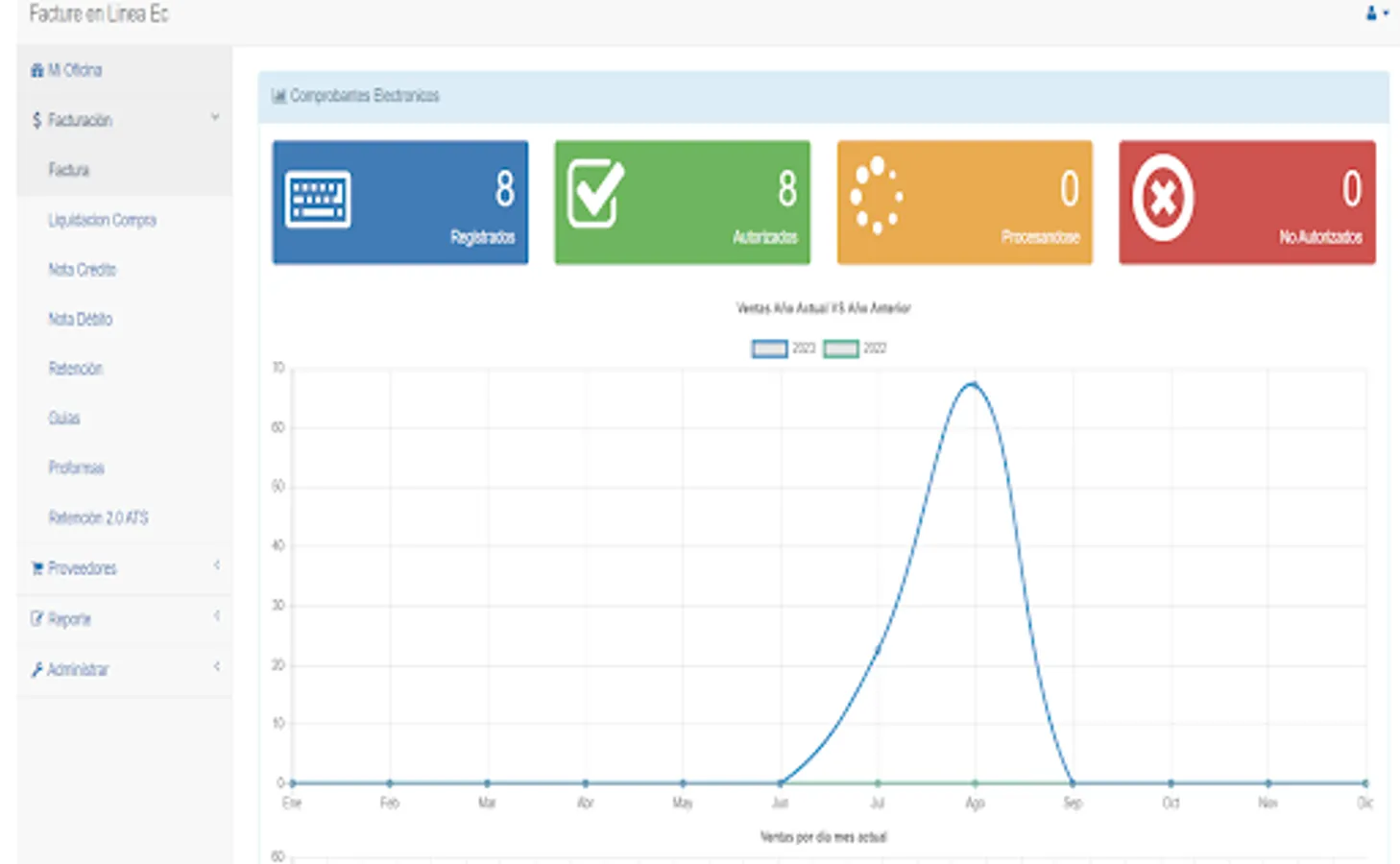Image resolution: width=1400 pixels, height=864 pixels.
Task: Toggle the 2022 green legend swatch
Action: pyautogui.click(x=841, y=348)
